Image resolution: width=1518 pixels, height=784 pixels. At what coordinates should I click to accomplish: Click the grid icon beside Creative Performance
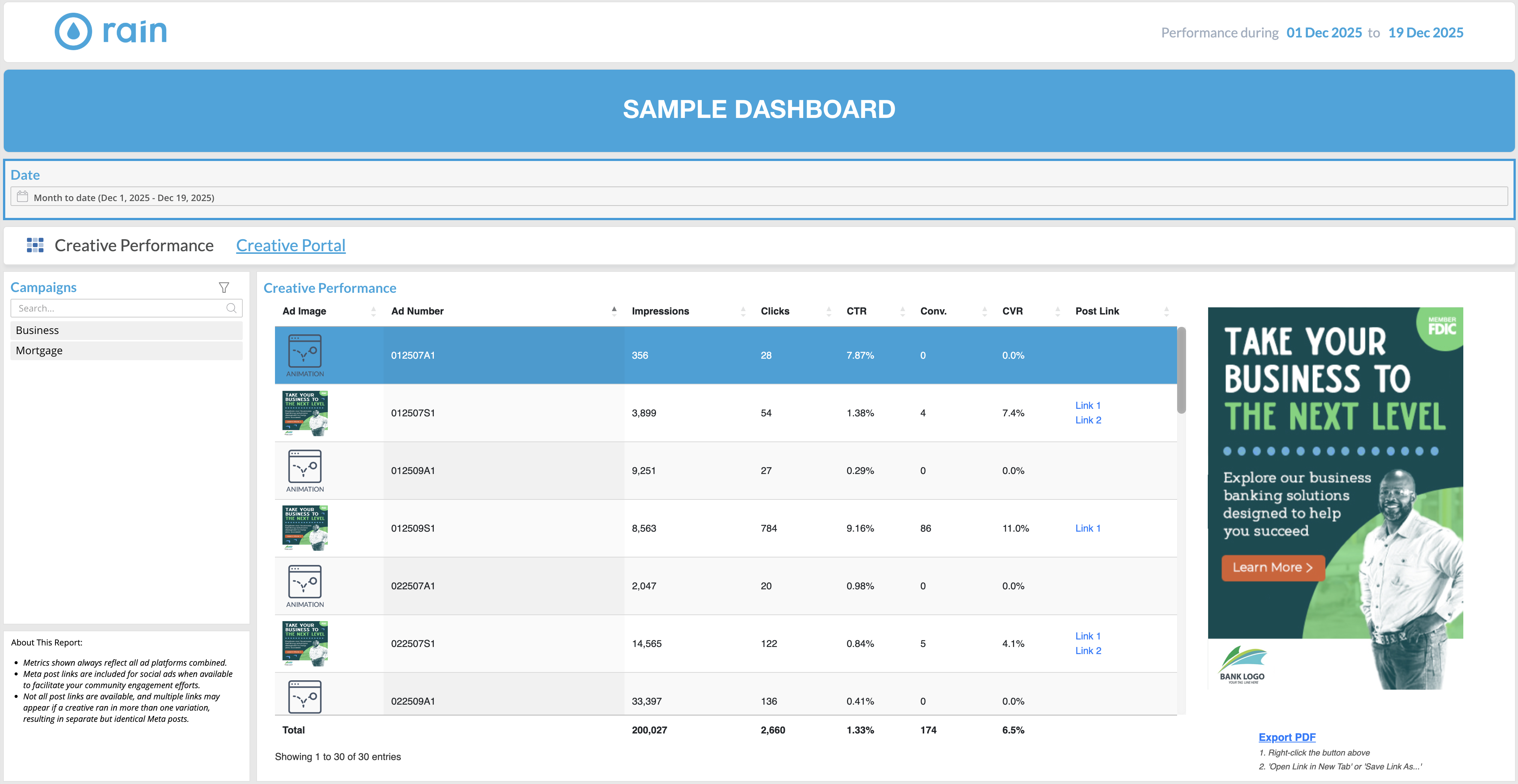[35, 245]
